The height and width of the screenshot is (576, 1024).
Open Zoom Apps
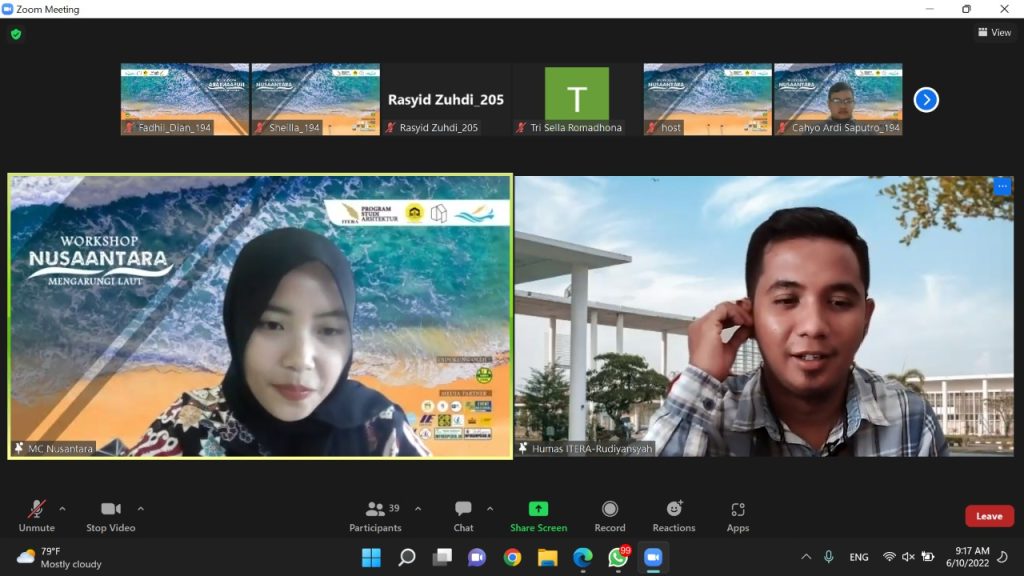coord(738,516)
